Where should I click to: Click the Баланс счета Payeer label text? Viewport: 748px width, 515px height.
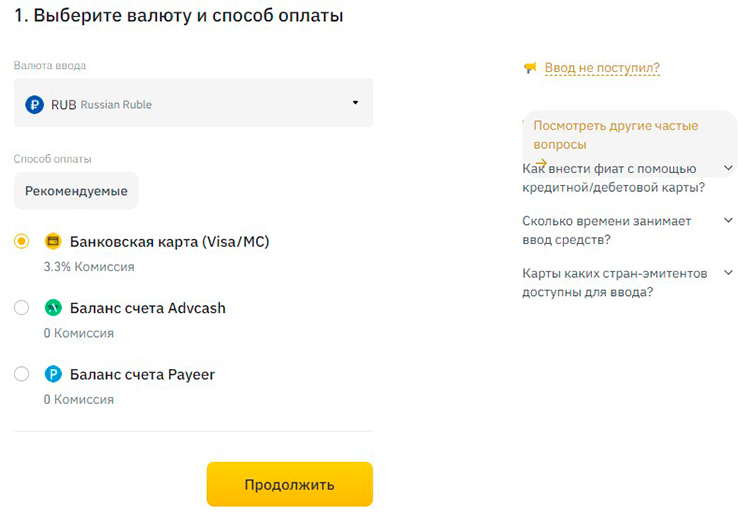pos(143,375)
